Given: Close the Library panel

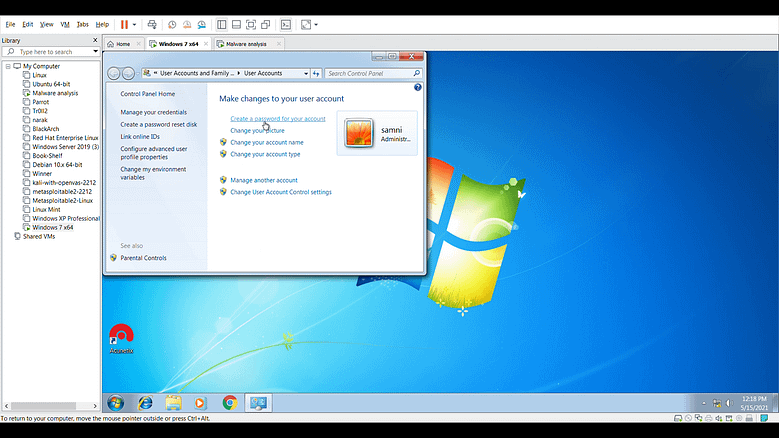Looking at the screenshot, I should tap(95, 40).
